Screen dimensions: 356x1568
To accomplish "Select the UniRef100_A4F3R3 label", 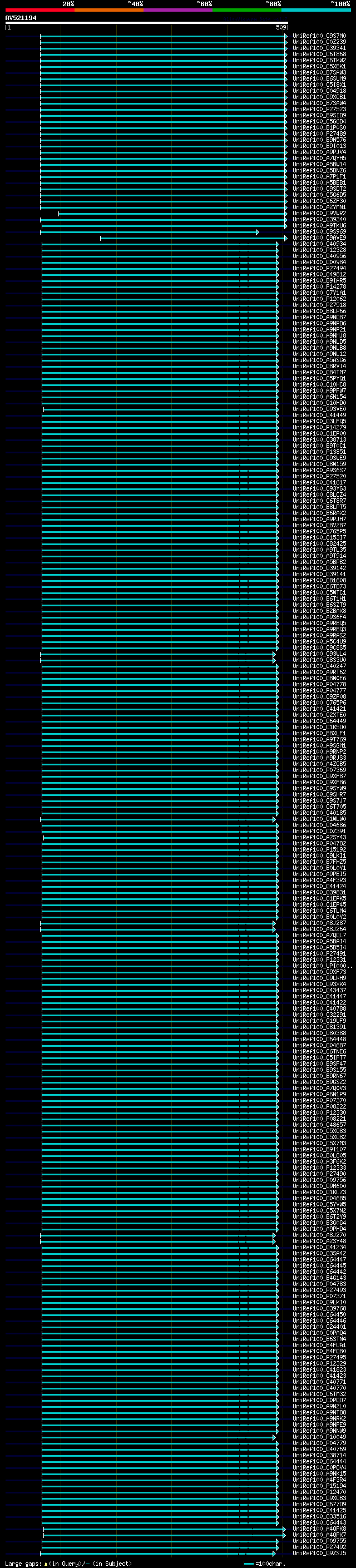I will click(319, 880).
